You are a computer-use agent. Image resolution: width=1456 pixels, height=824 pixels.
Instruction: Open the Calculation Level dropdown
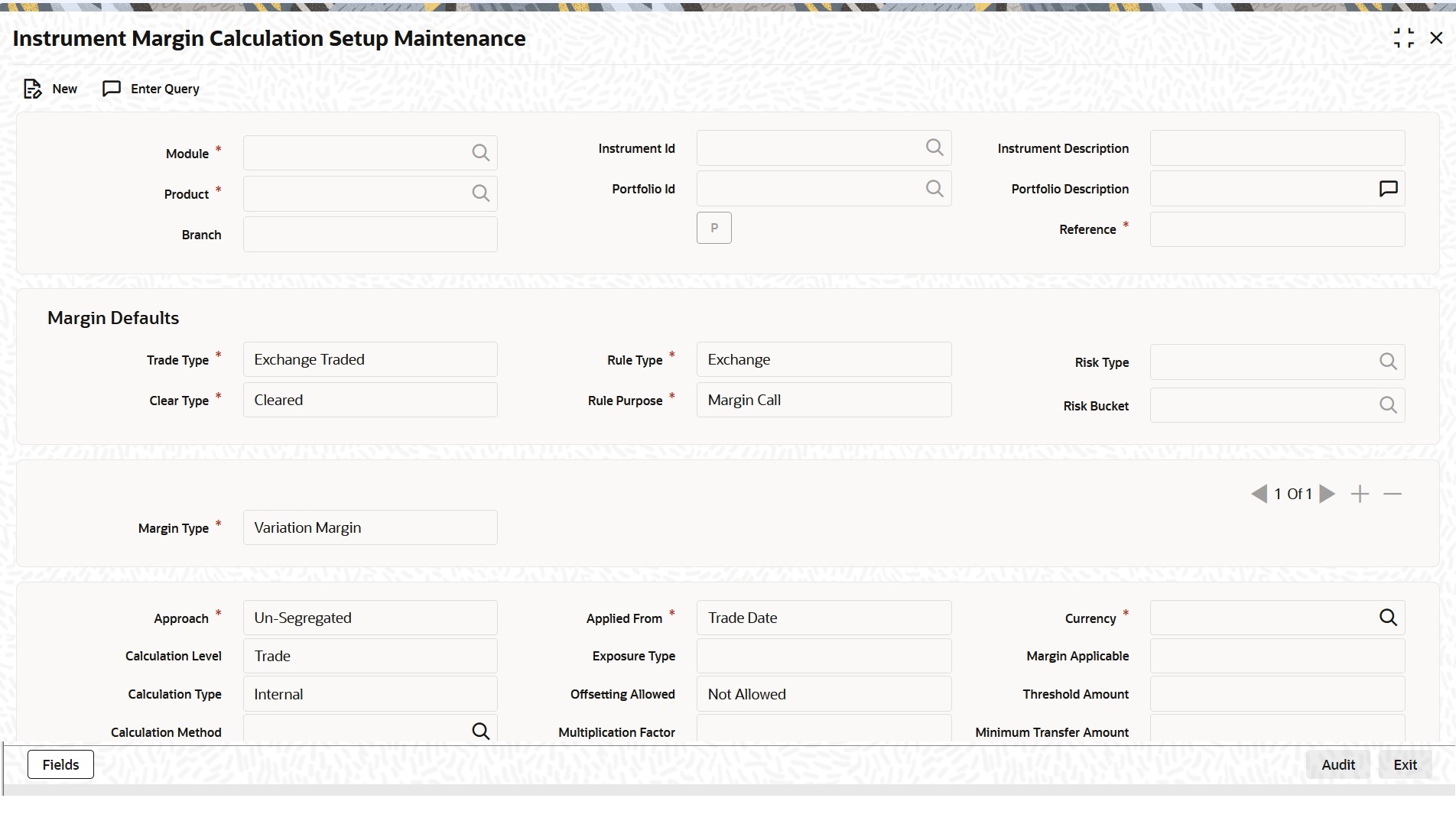click(370, 656)
